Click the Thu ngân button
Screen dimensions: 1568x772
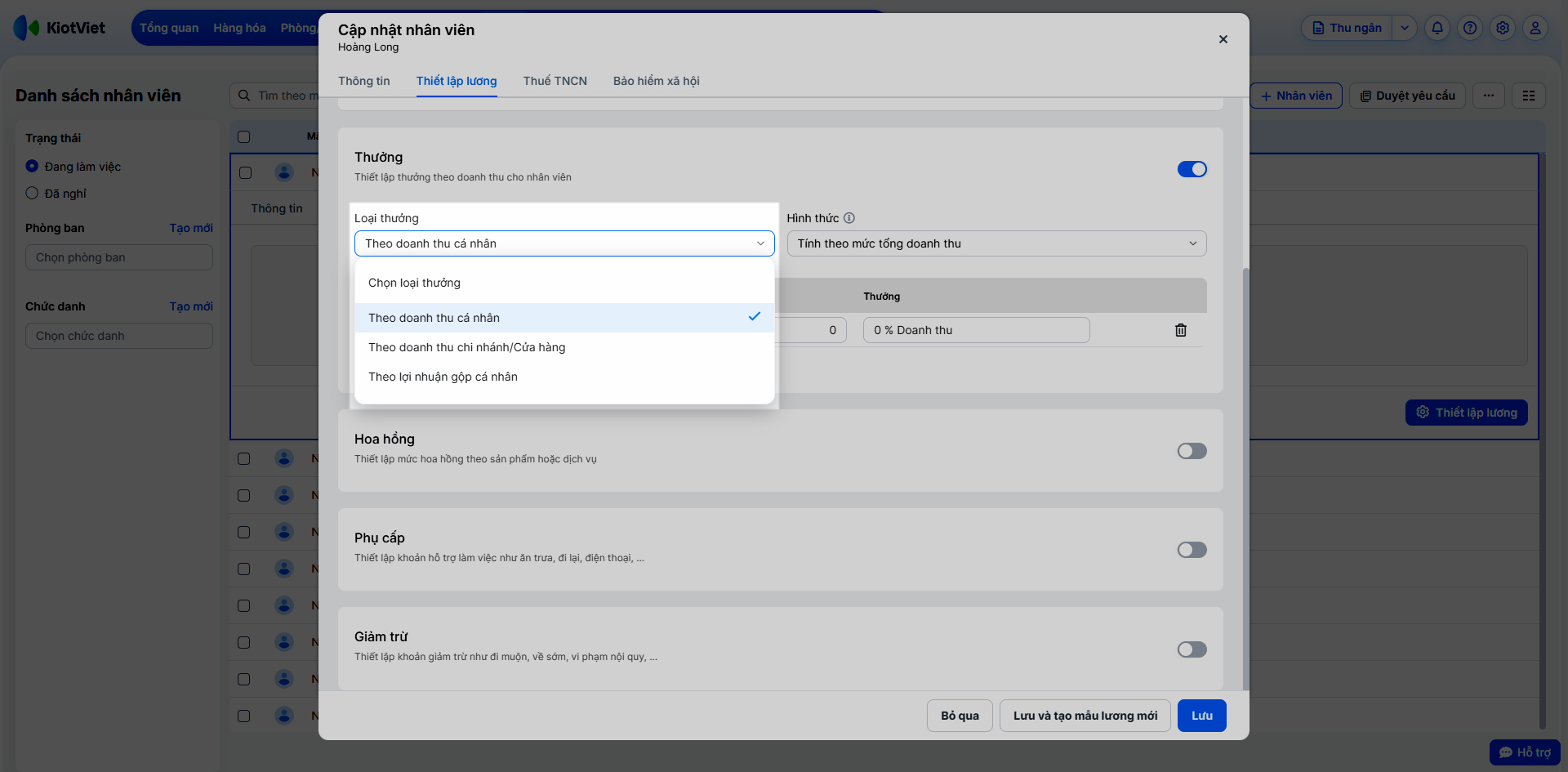[x=1347, y=28]
